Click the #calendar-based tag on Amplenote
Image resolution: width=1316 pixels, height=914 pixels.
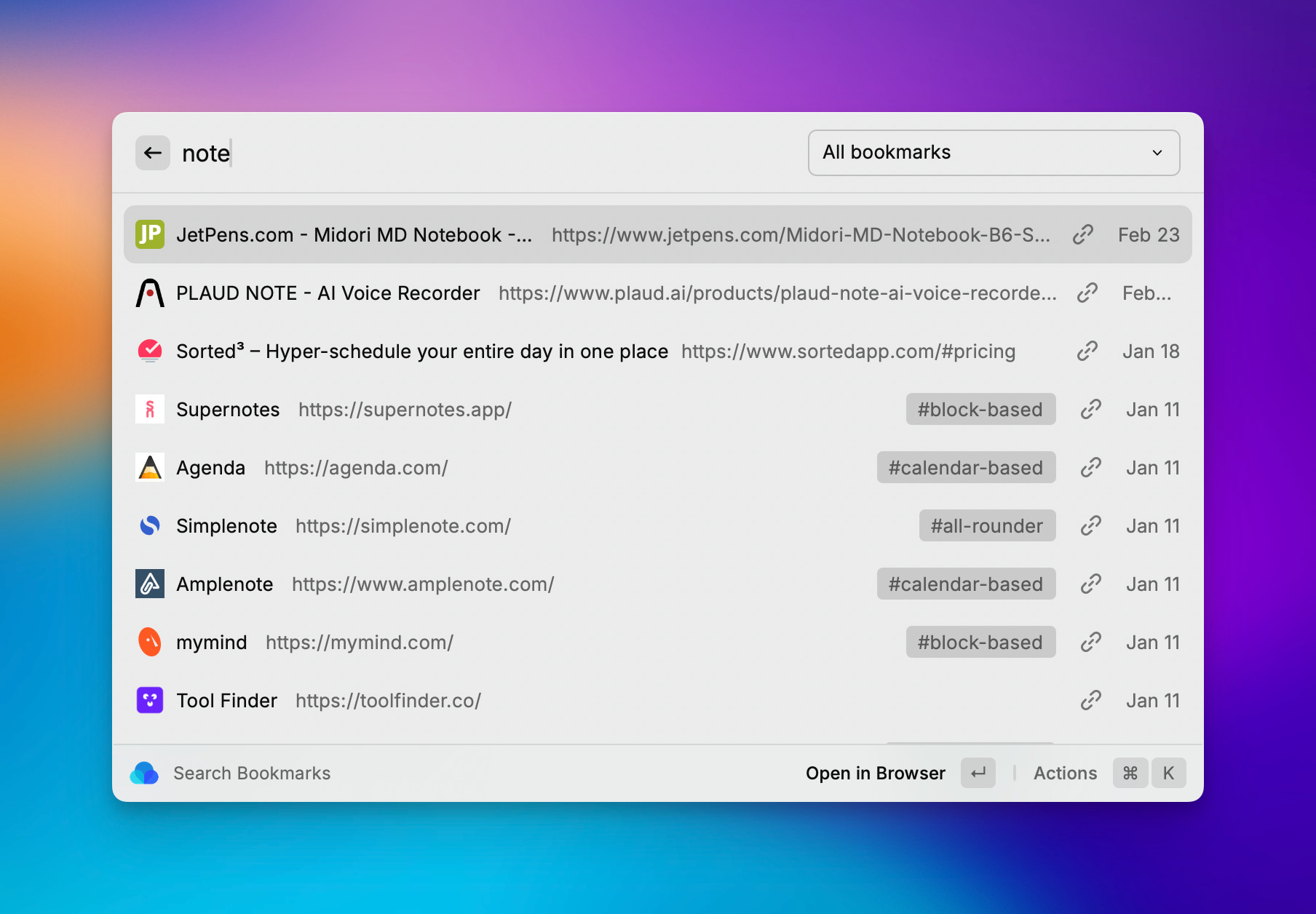(x=966, y=584)
